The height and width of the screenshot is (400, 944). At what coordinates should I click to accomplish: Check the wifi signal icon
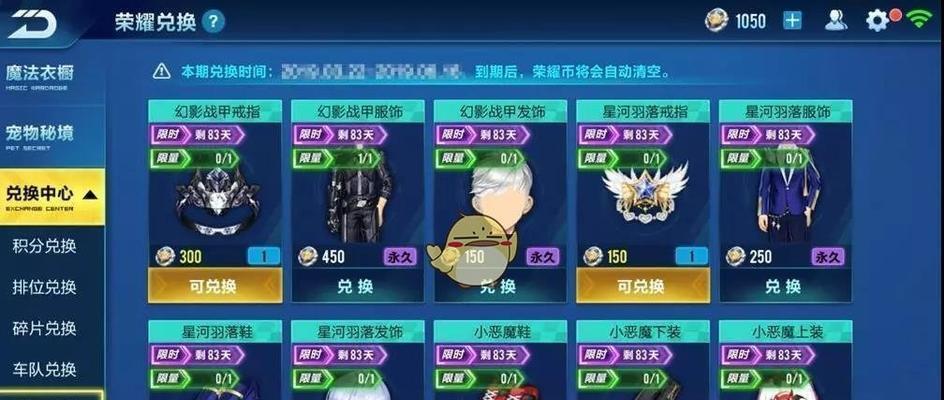pyautogui.click(x=919, y=20)
